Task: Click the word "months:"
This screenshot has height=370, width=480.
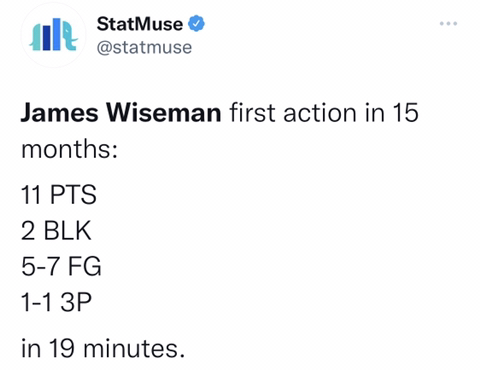Action: pos(69,148)
